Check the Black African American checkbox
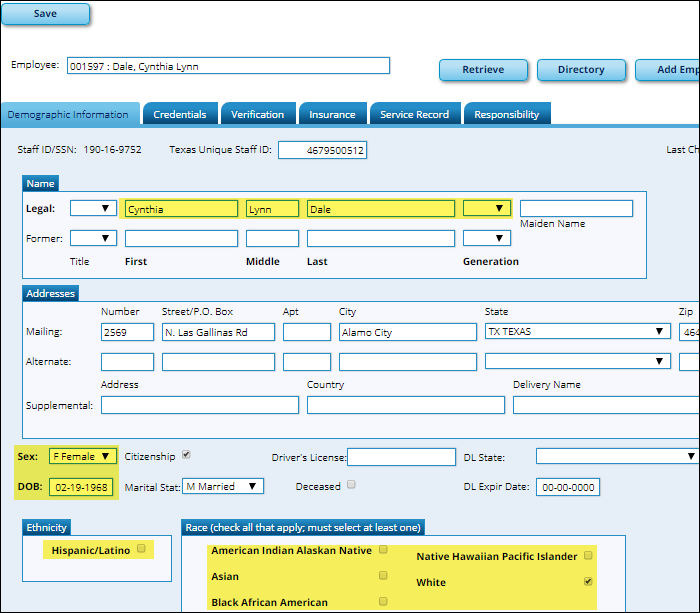 [383, 601]
